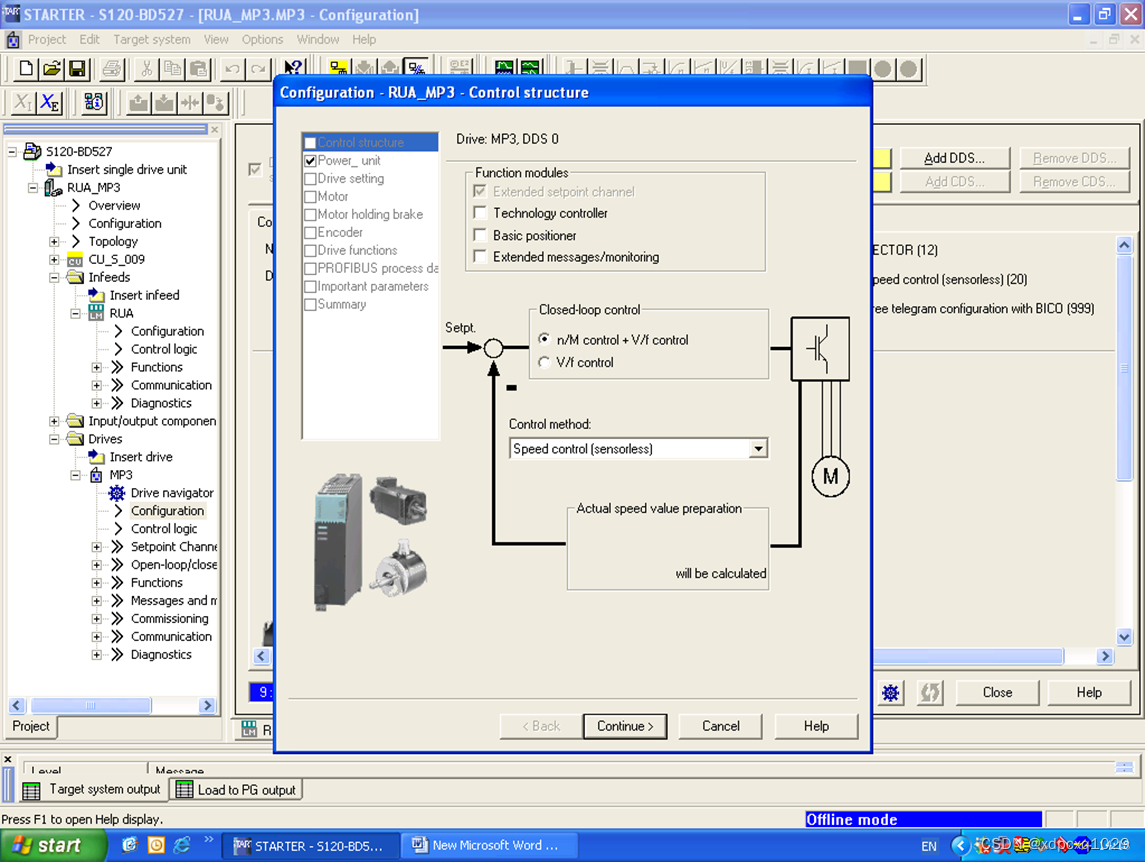
Task: Click Help in the configuration dialog
Action: pyautogui.click(x=816, y=726)
